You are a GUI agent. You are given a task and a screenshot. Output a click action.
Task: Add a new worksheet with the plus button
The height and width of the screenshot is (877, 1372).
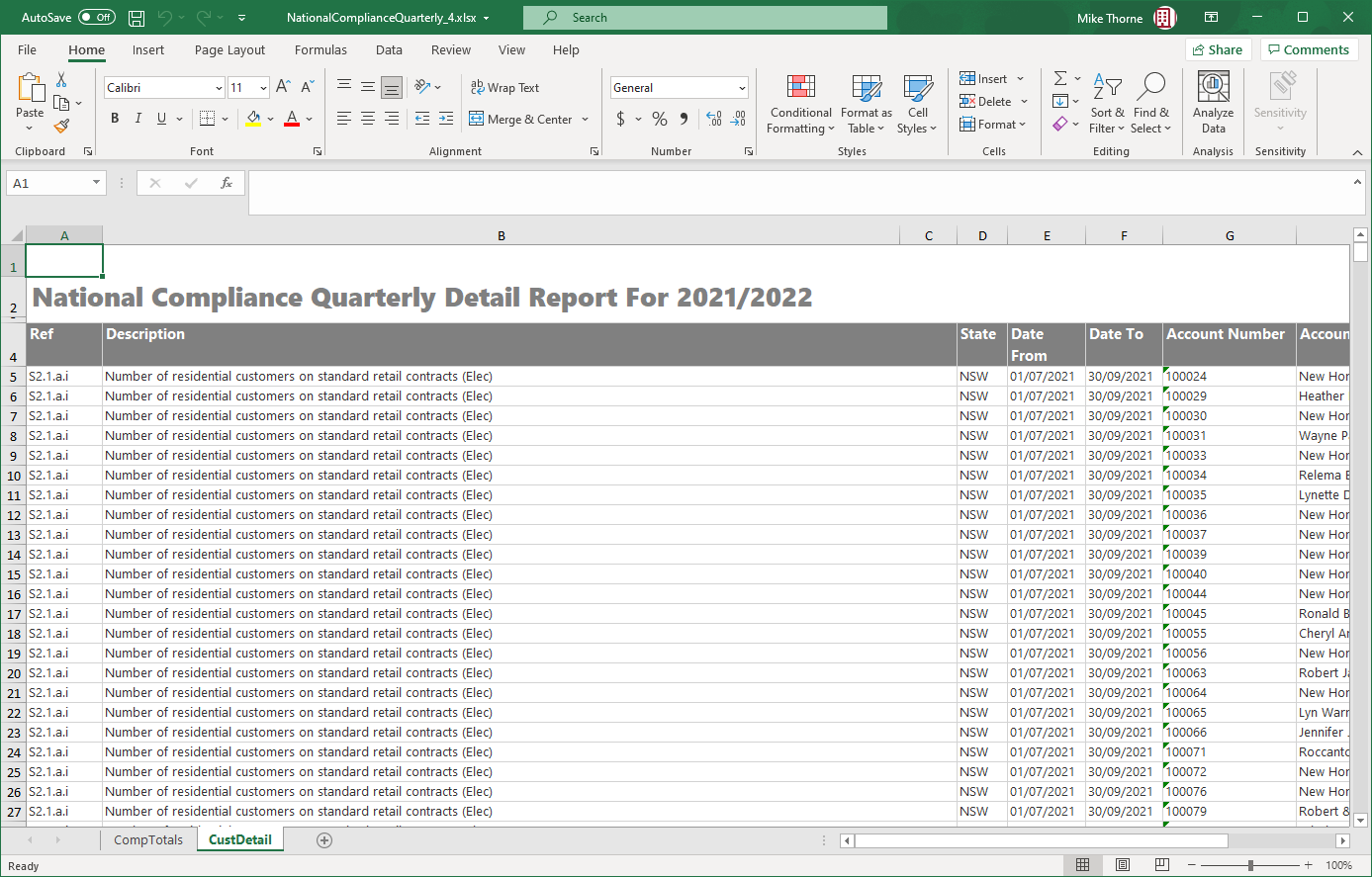click(323, 839)
